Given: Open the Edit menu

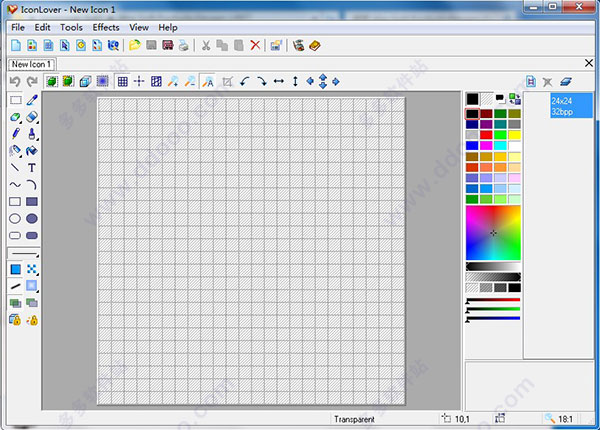Looking at the screenshot, I should pyautogui.click(x=42, y=28).
